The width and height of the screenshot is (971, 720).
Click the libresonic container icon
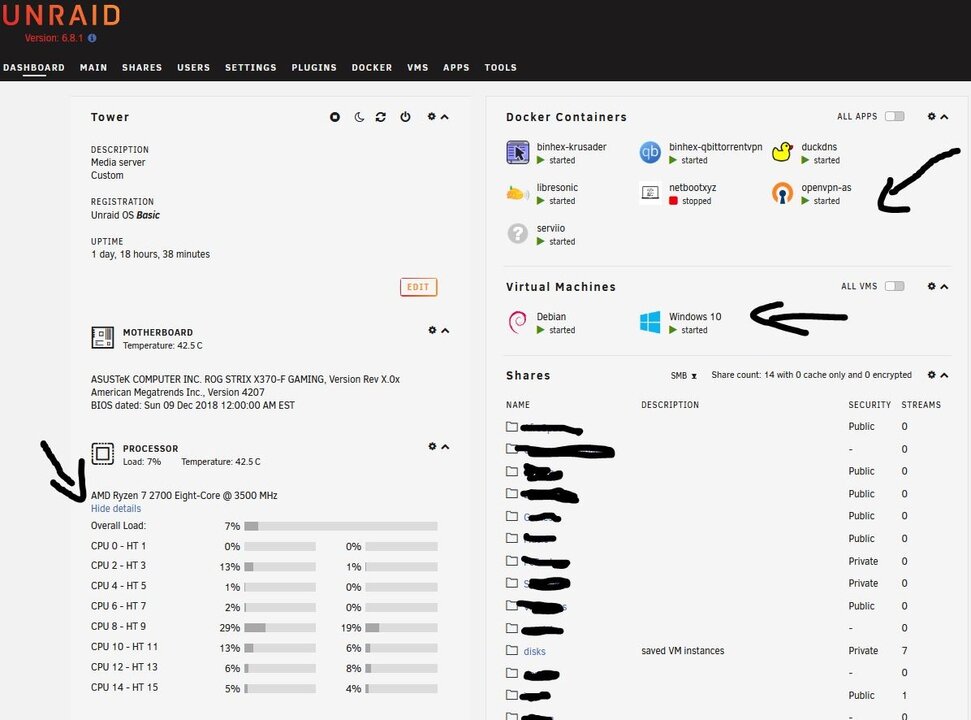pyautogui.click(x=518, y=193)
